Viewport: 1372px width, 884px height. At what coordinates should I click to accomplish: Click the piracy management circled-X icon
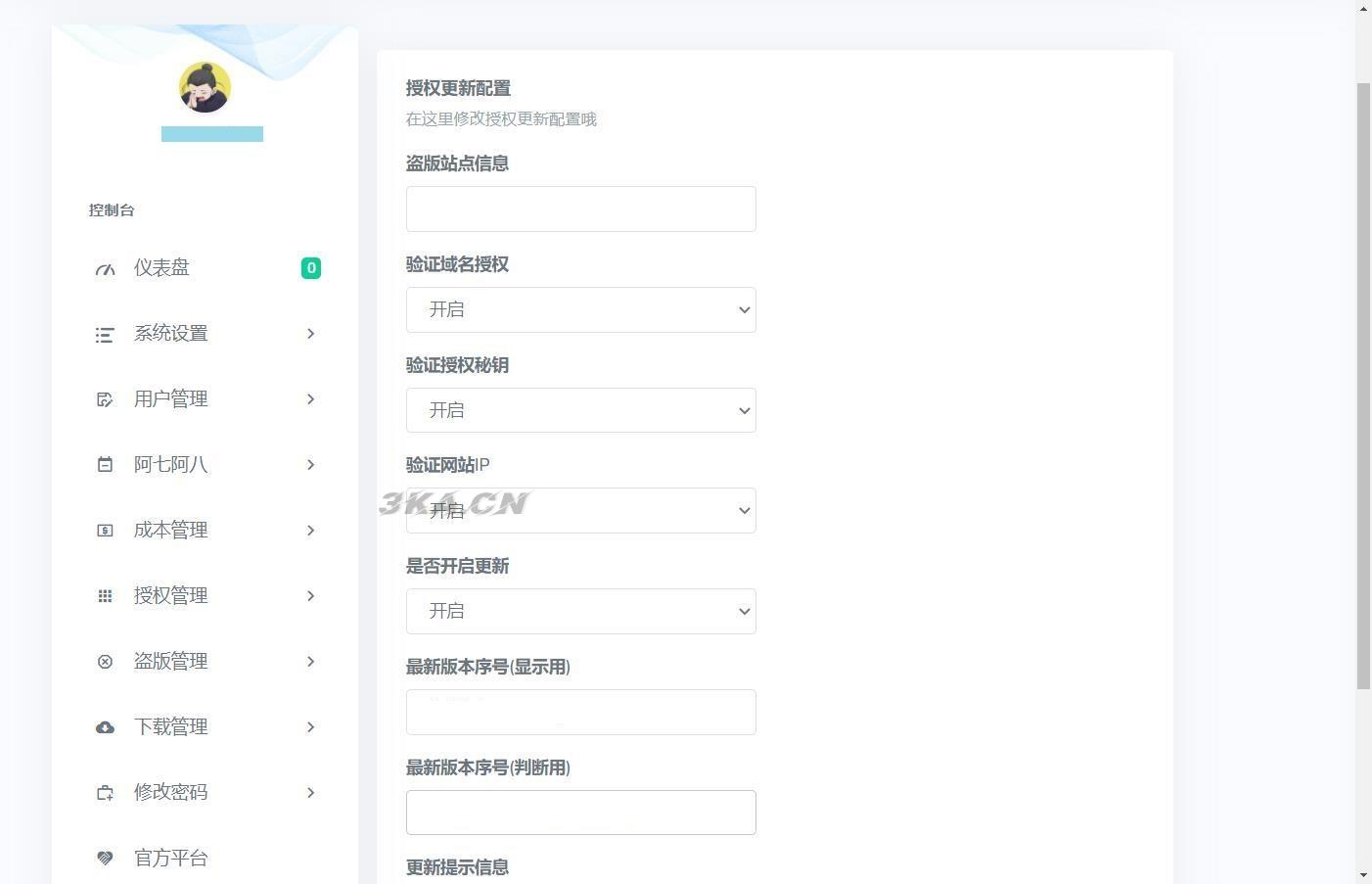[105, 662]
